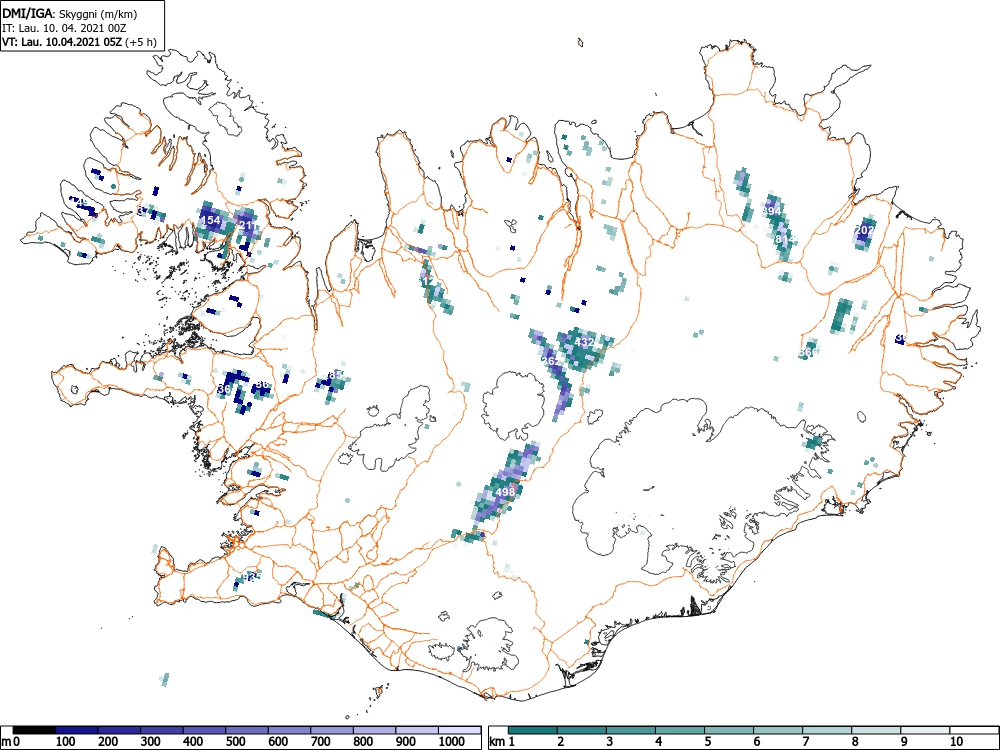Viewport: 1000px width, 750px height.
Task: Click the 'DMI/IGA: Skyggni (m/km)' title
Action: (x=70, y=13)
